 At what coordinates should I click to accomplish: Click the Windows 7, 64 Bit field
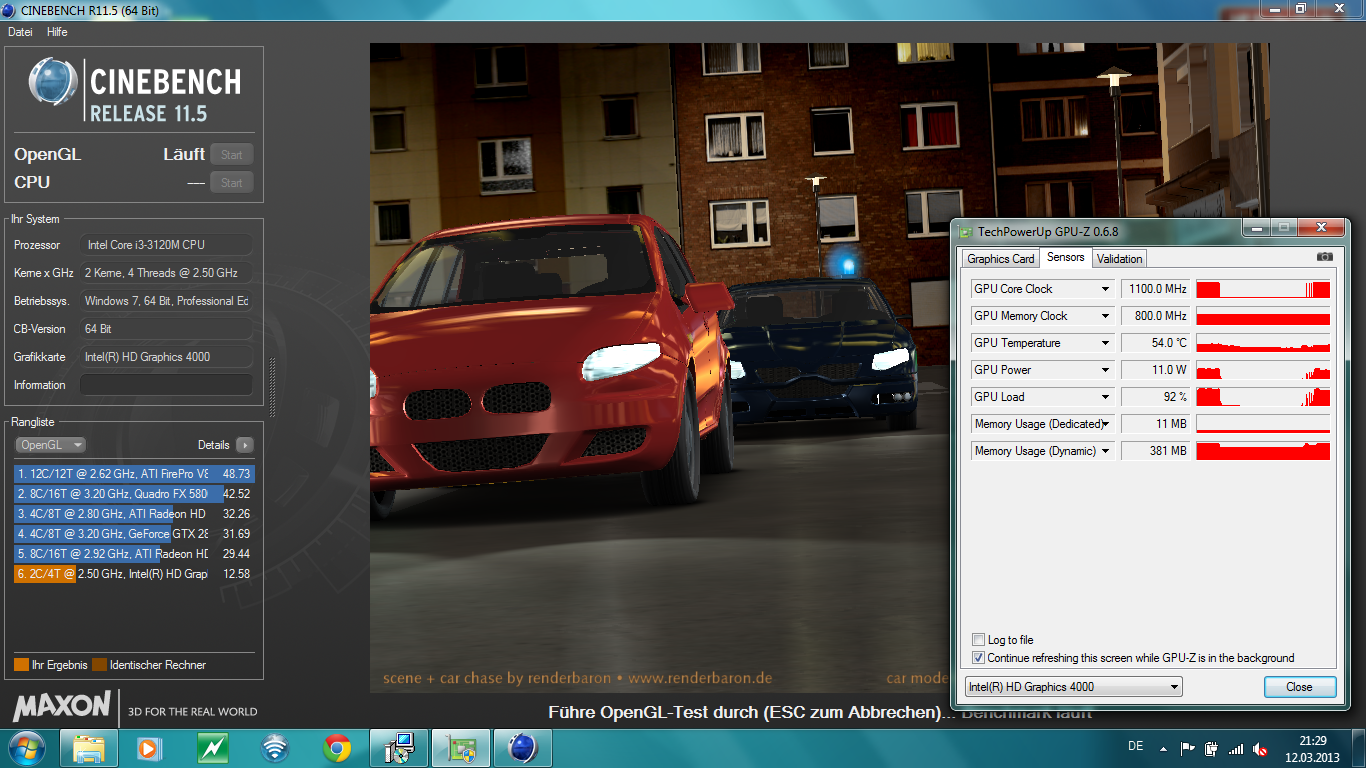[x=166, y=301]
